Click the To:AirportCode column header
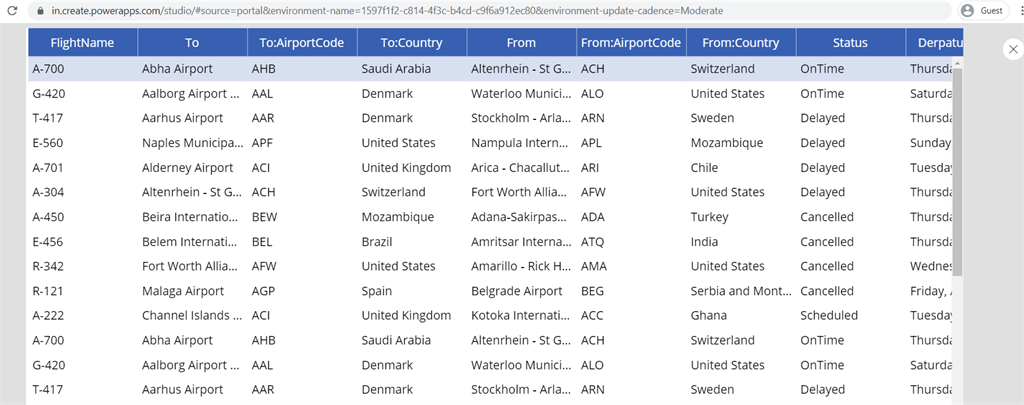 301,43
